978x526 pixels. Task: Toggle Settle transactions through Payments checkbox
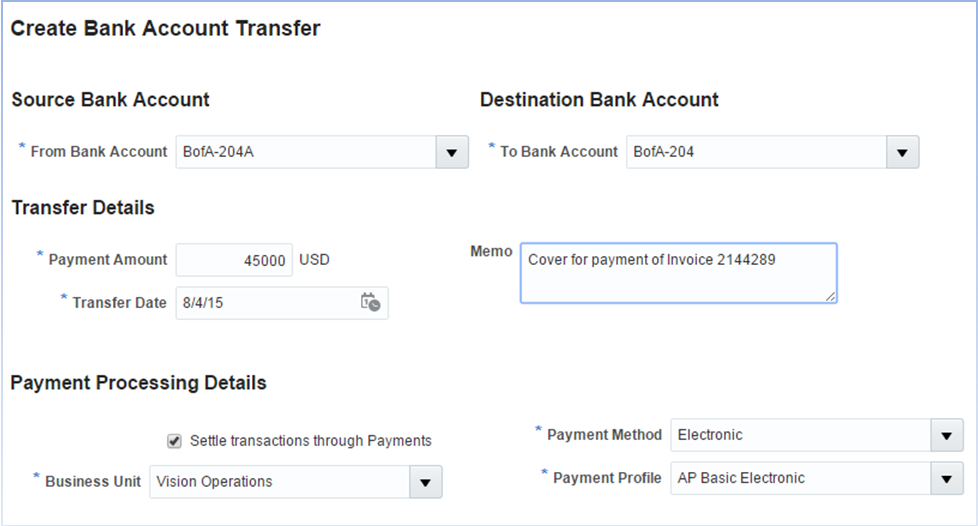[174, 440]
